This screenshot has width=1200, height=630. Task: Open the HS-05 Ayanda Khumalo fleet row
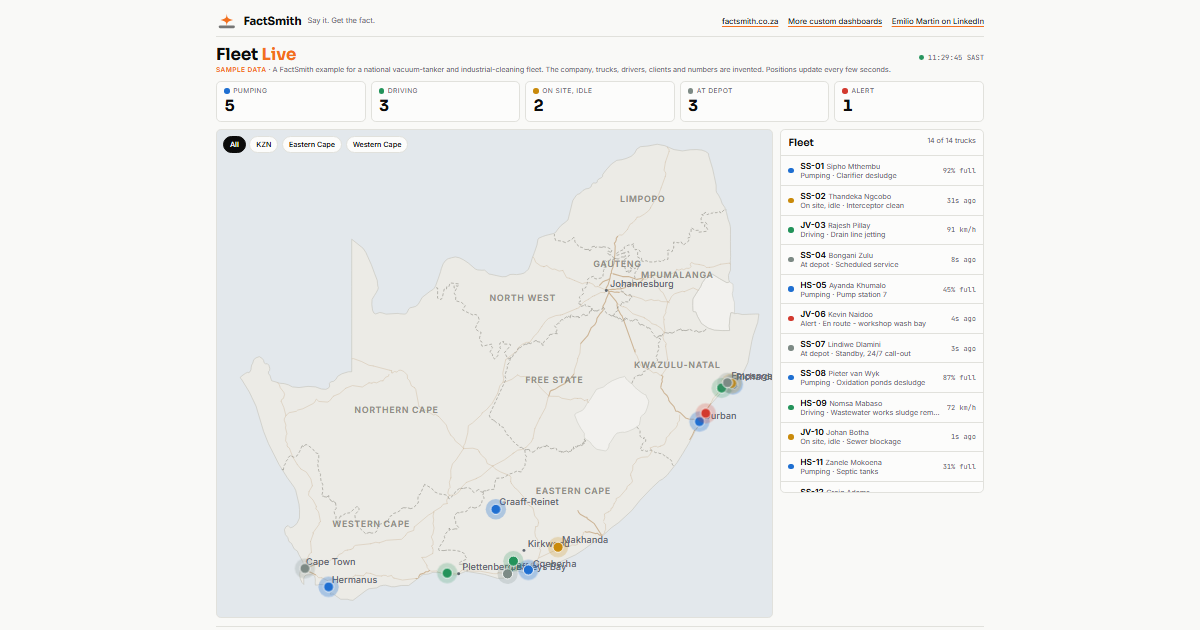coord(882,289)
